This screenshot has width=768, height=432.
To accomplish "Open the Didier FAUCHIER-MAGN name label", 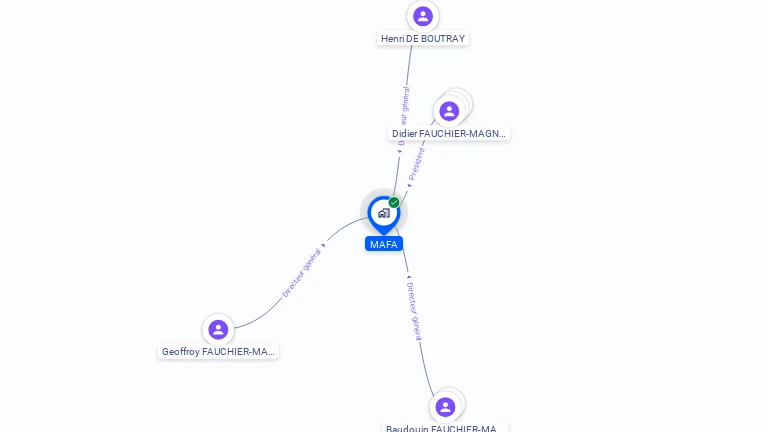I will point(449,133).
